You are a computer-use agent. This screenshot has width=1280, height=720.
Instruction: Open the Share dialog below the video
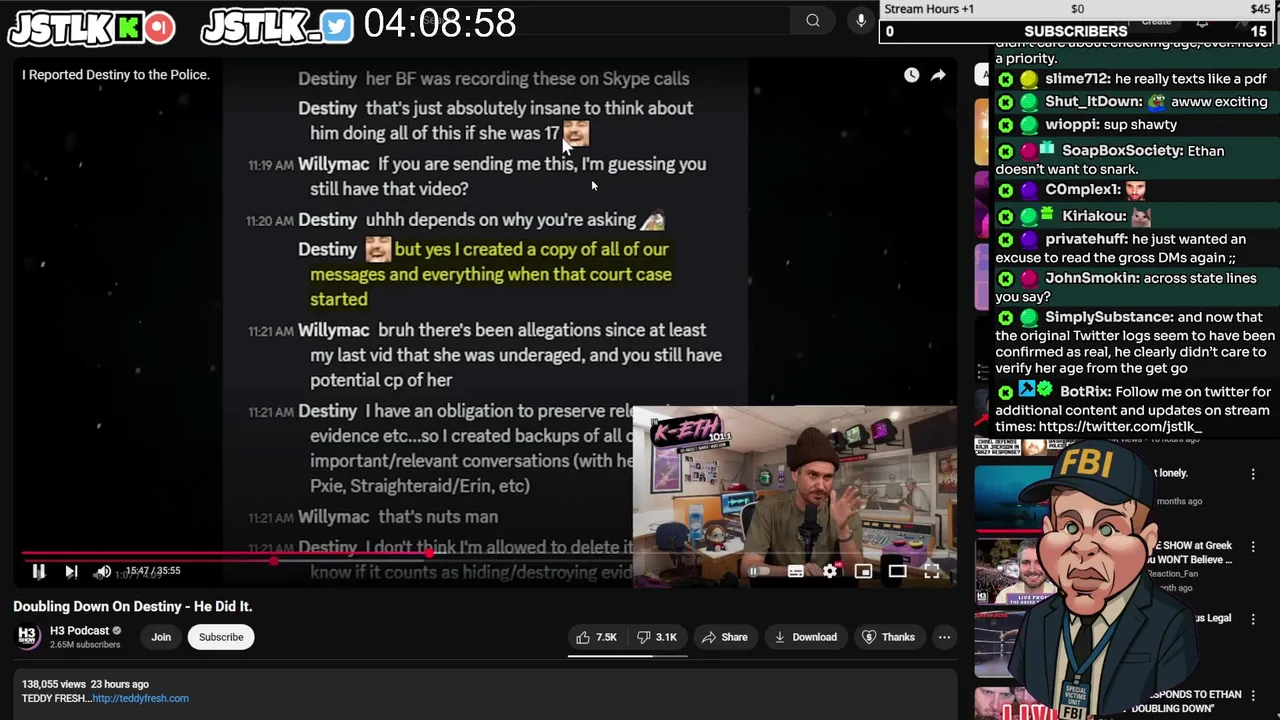[x=724, y=637]
